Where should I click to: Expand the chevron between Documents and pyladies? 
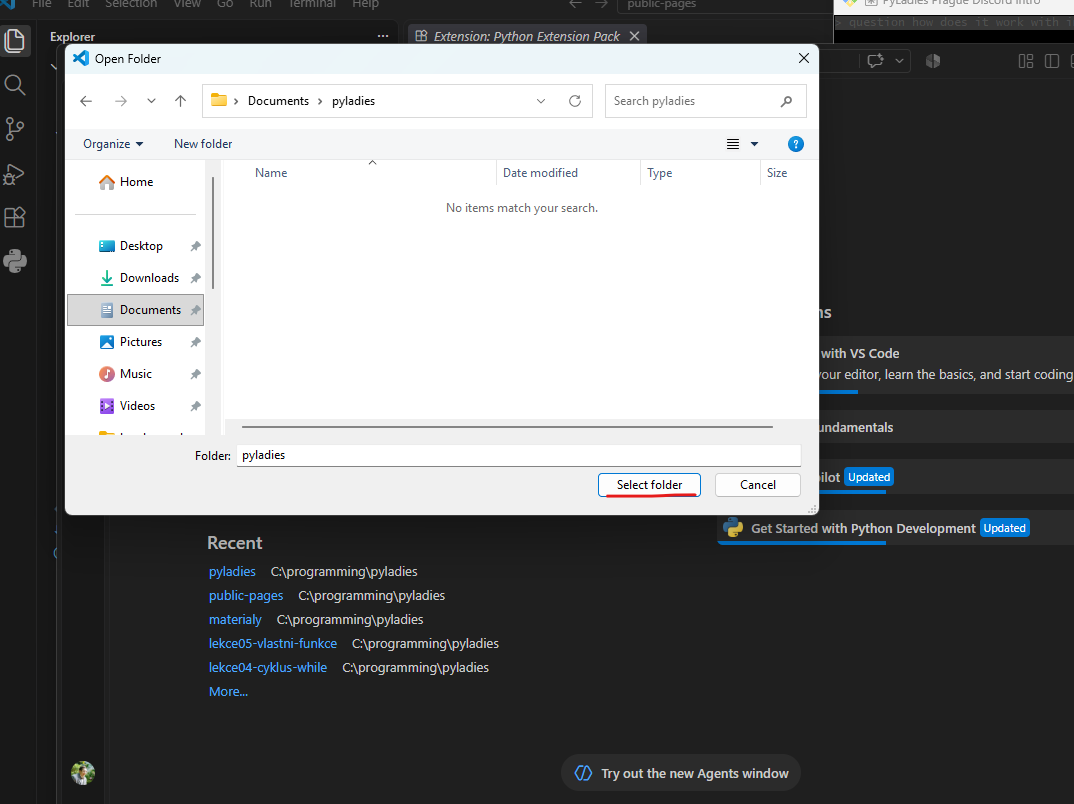[x=320, y=101]
